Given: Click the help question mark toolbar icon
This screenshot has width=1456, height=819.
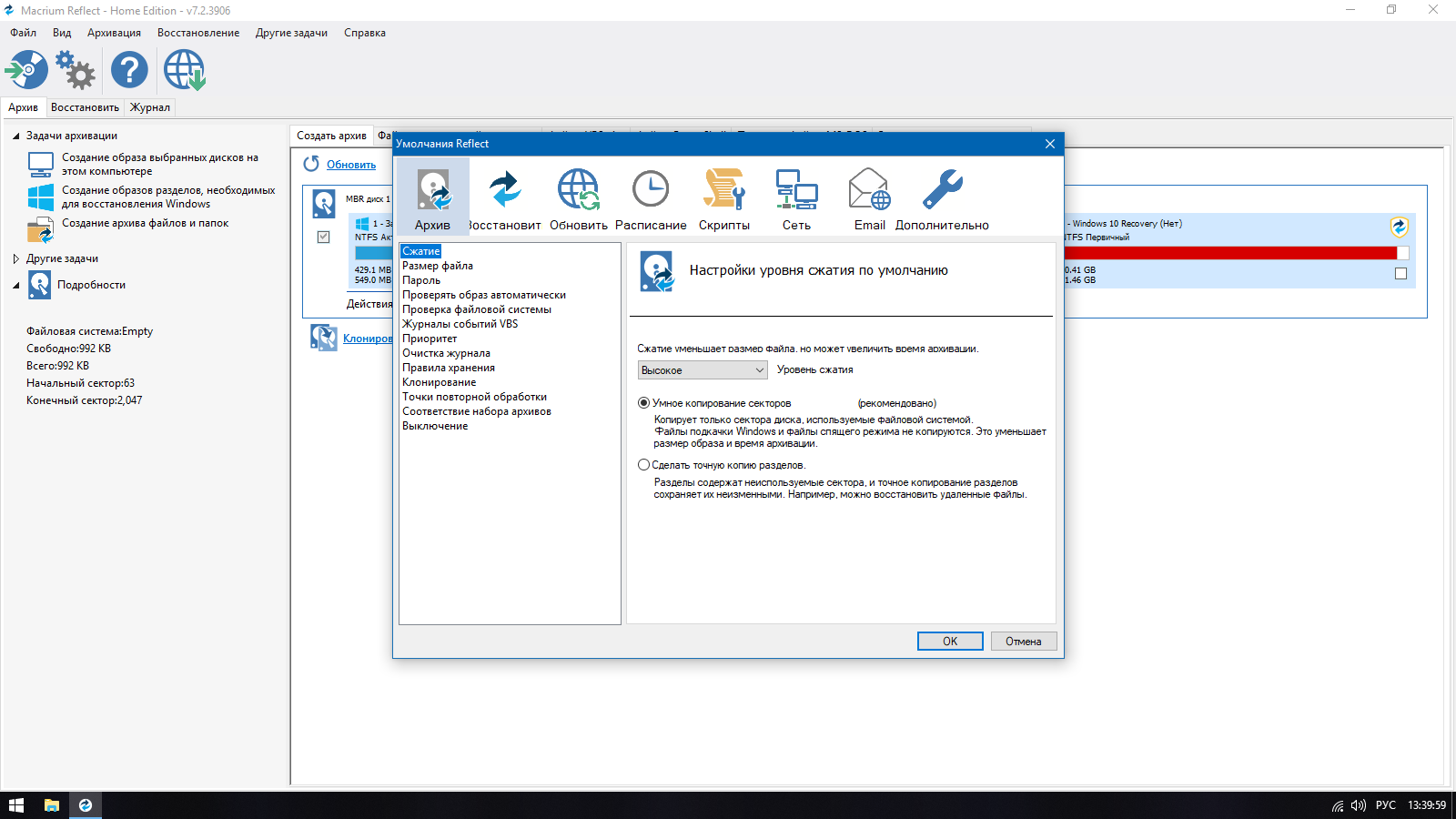Looking at the screenshot, I should (129, 70).
